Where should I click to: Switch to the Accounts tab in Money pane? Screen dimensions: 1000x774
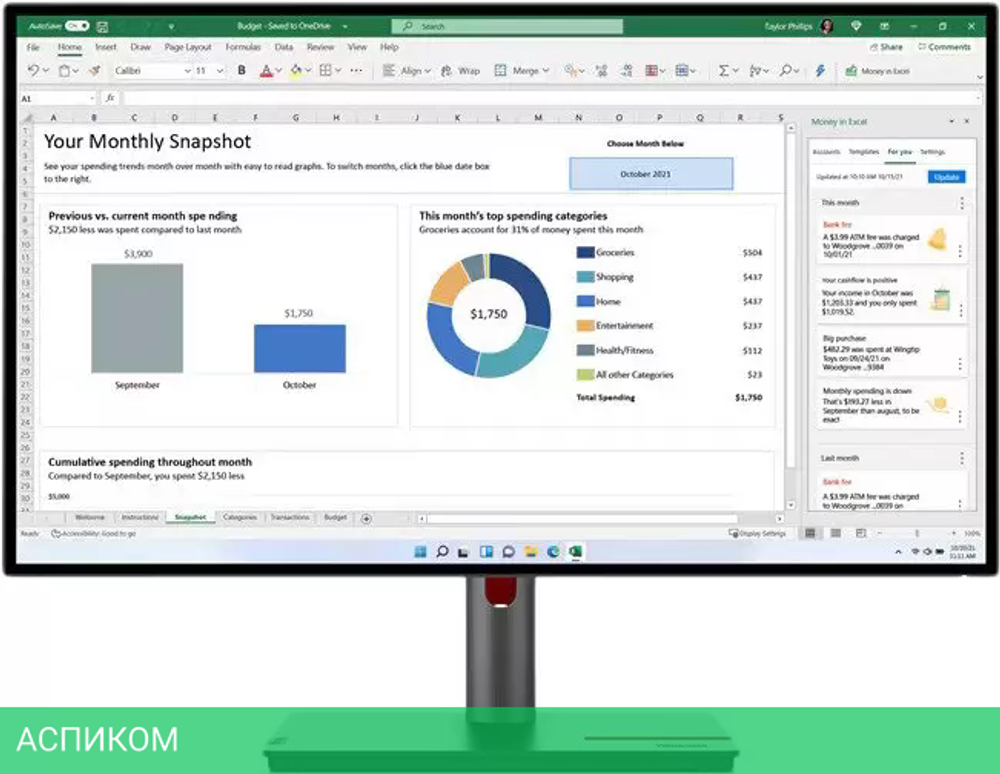click(827, 152)
